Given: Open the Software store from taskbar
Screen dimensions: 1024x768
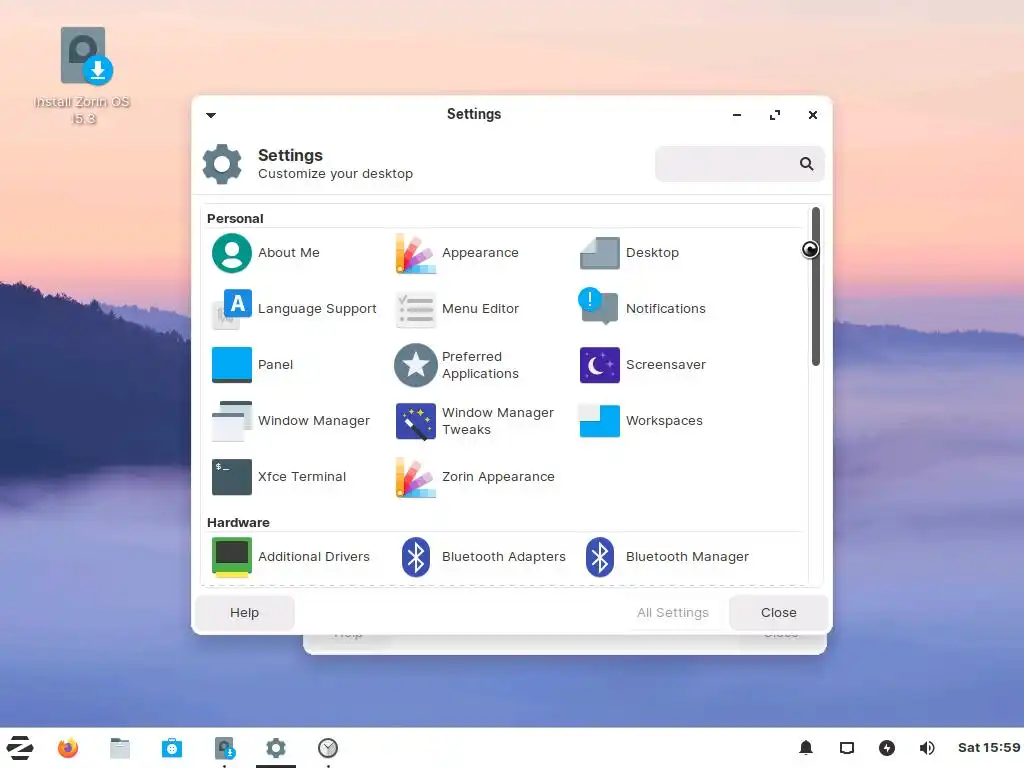Looking at the screenshot, I should pos(172,748).
